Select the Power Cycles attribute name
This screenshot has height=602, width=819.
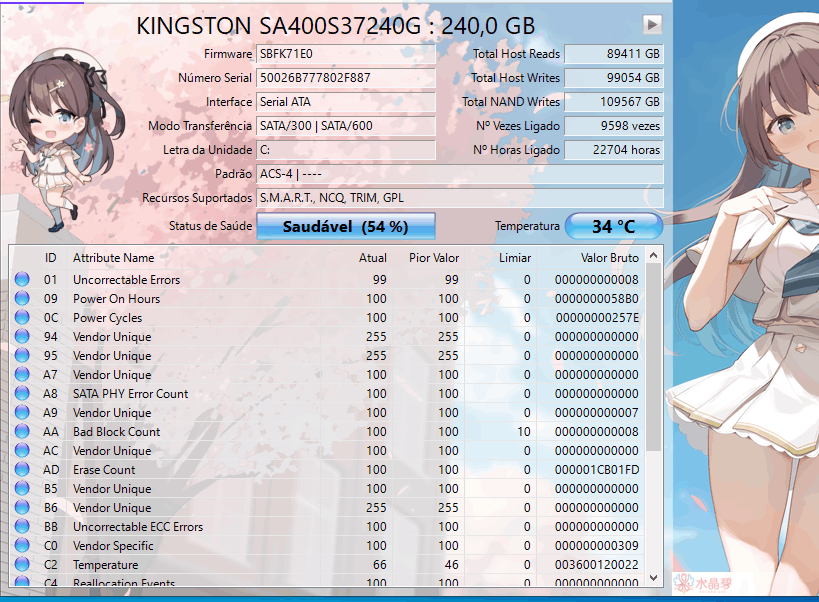108,318
